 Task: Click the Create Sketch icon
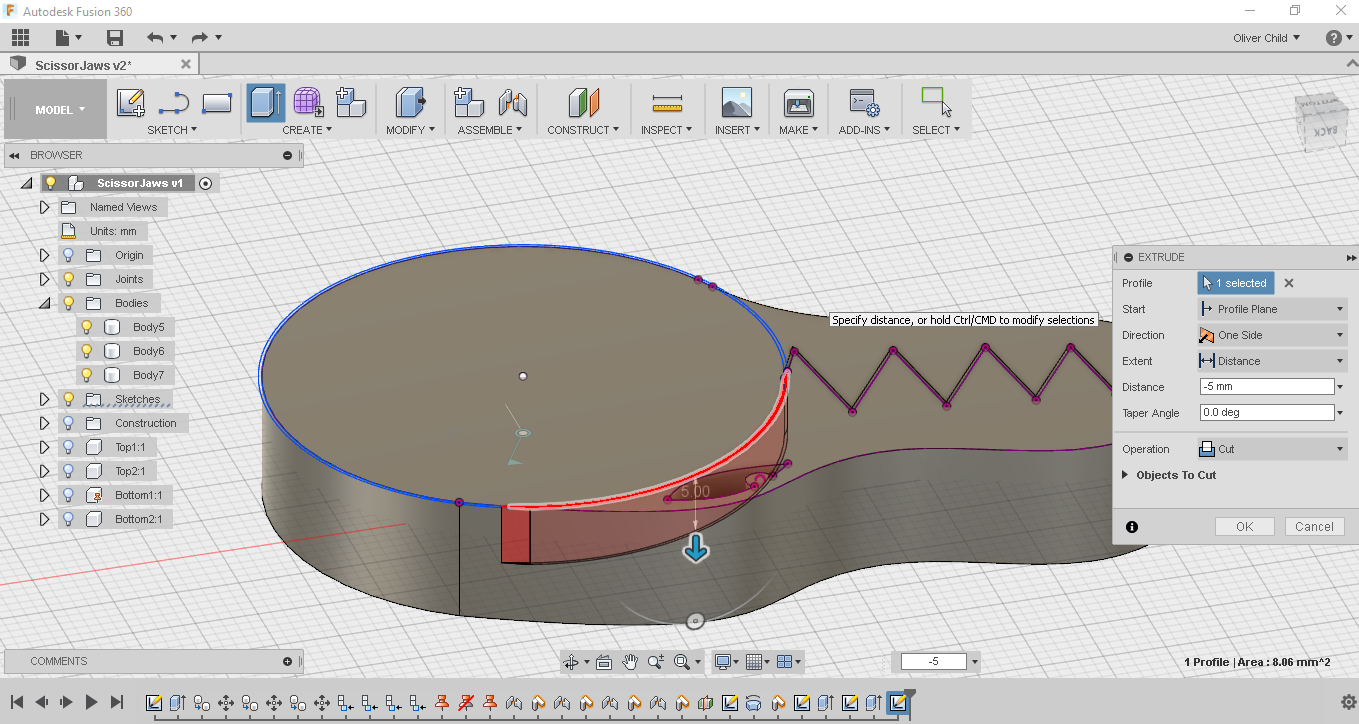coord(131,103)
